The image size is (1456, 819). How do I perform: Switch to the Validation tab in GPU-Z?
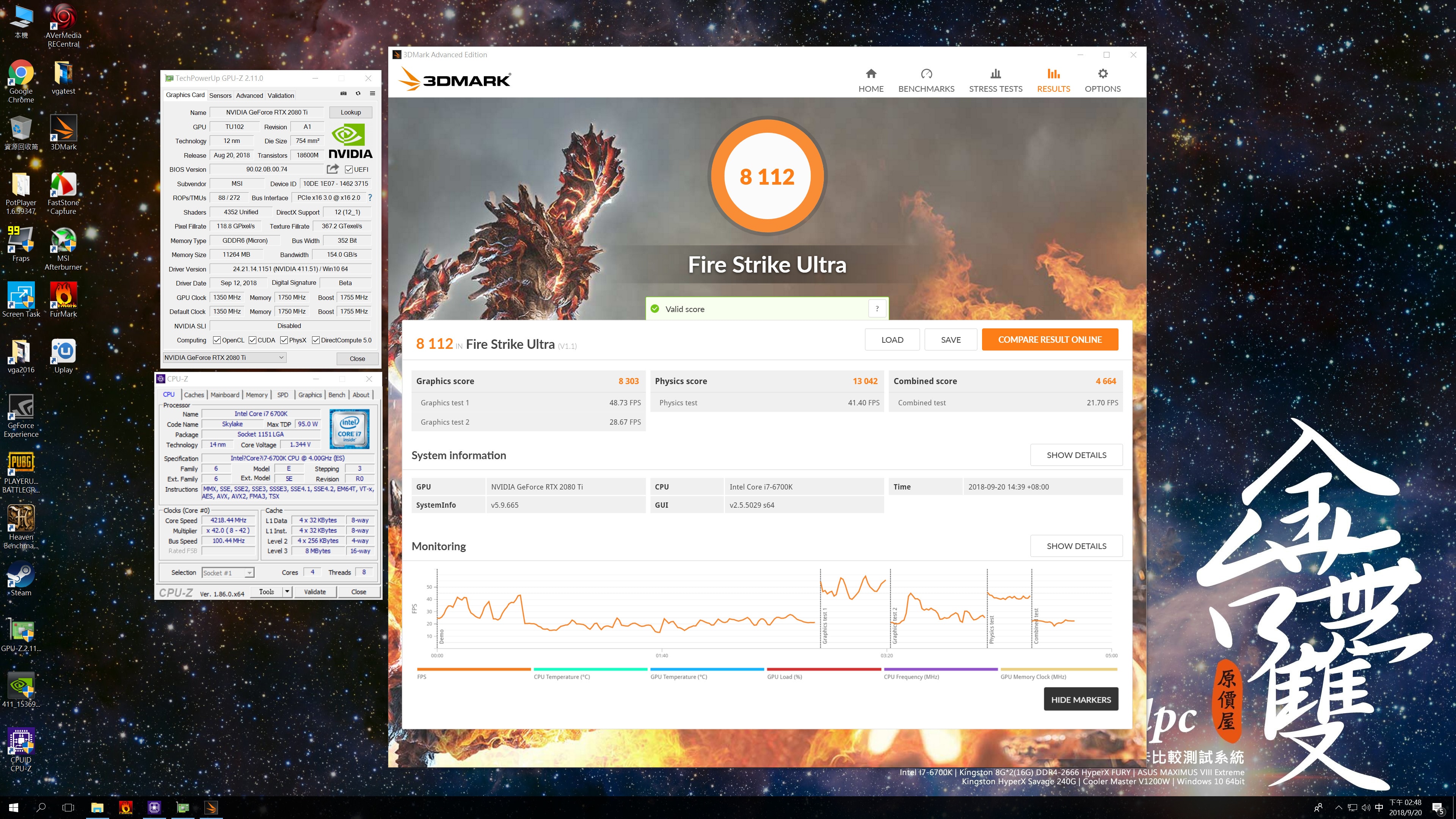(280, 96)
